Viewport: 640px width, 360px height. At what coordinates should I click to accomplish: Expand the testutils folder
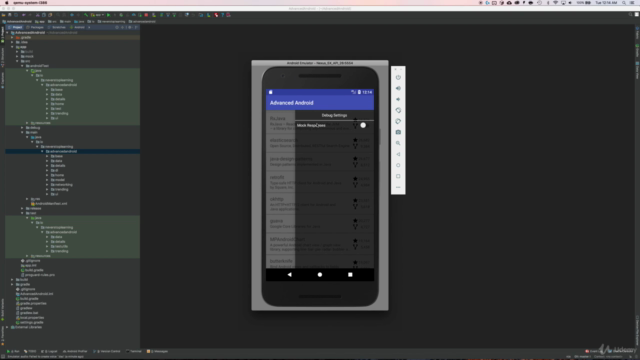tap(47, 246)
